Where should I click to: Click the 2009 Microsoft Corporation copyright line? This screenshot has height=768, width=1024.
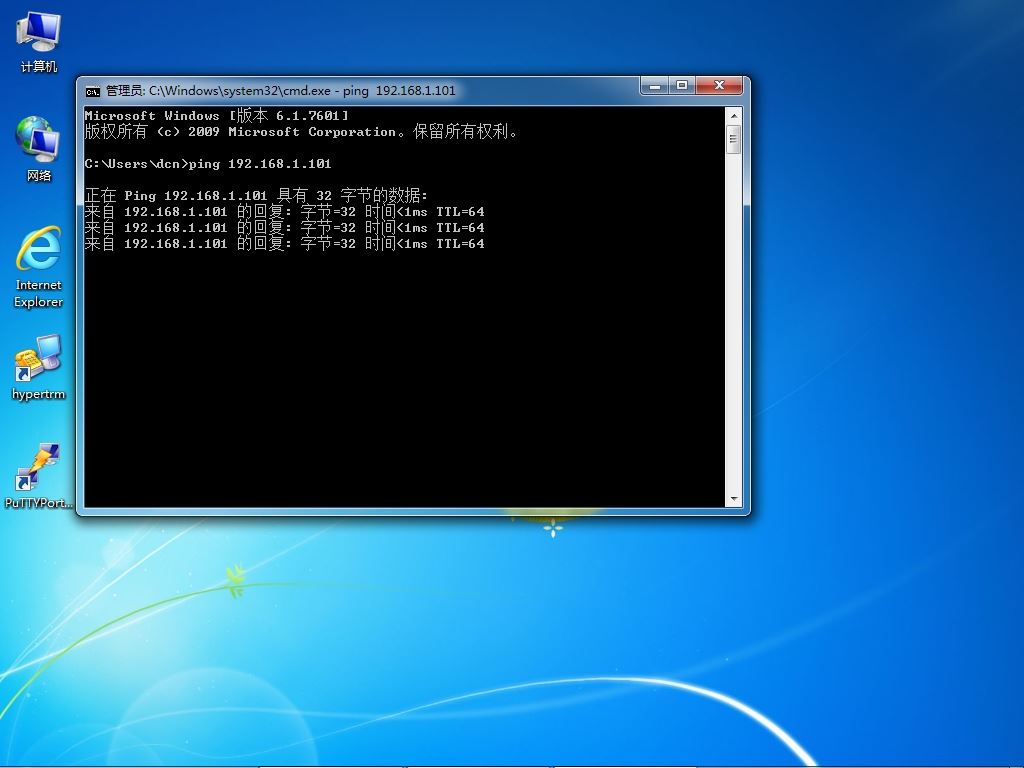click(x=301, y=132)
